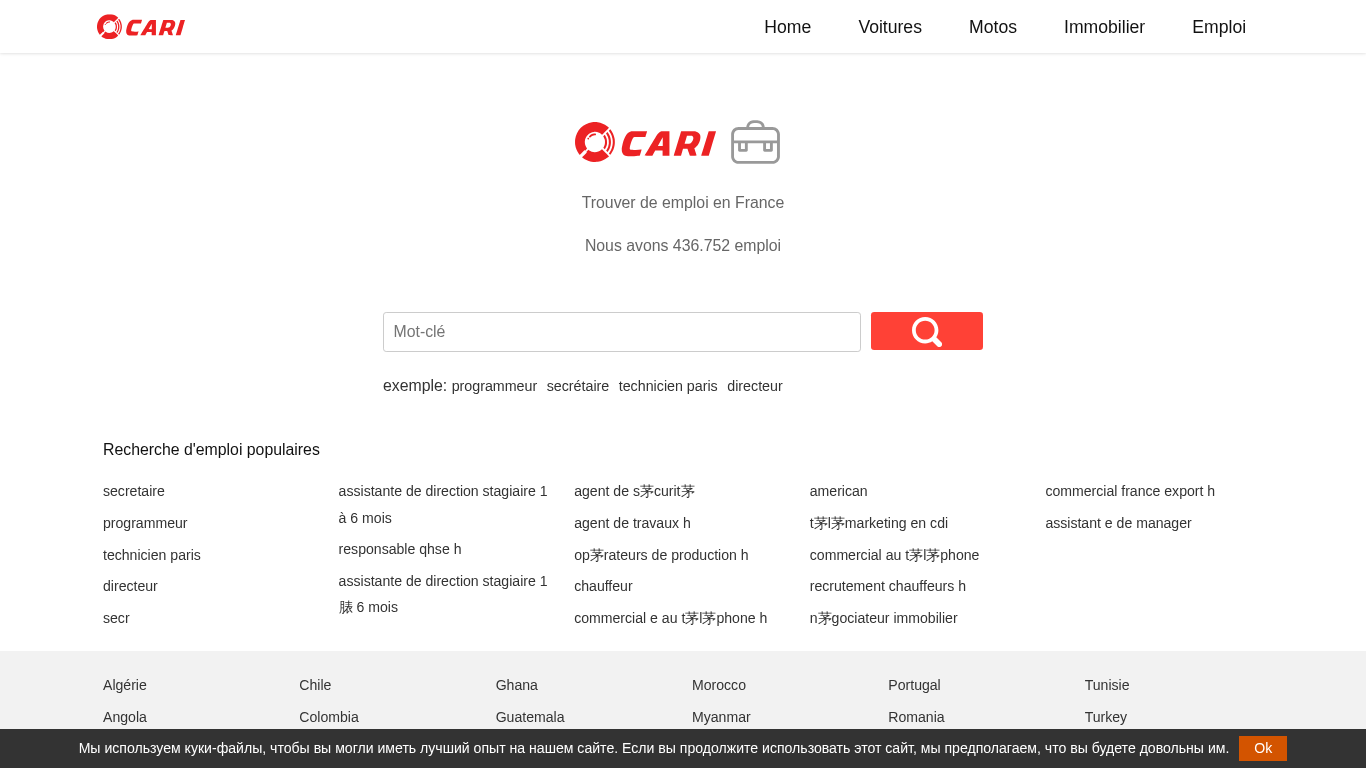Select the Guatemala country link

pos(530,717)
